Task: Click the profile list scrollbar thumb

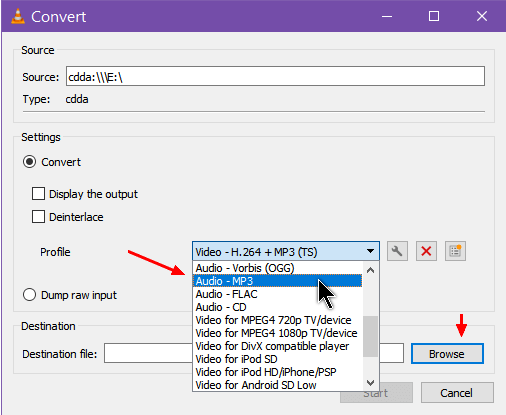Action: (x=370, y=336)
